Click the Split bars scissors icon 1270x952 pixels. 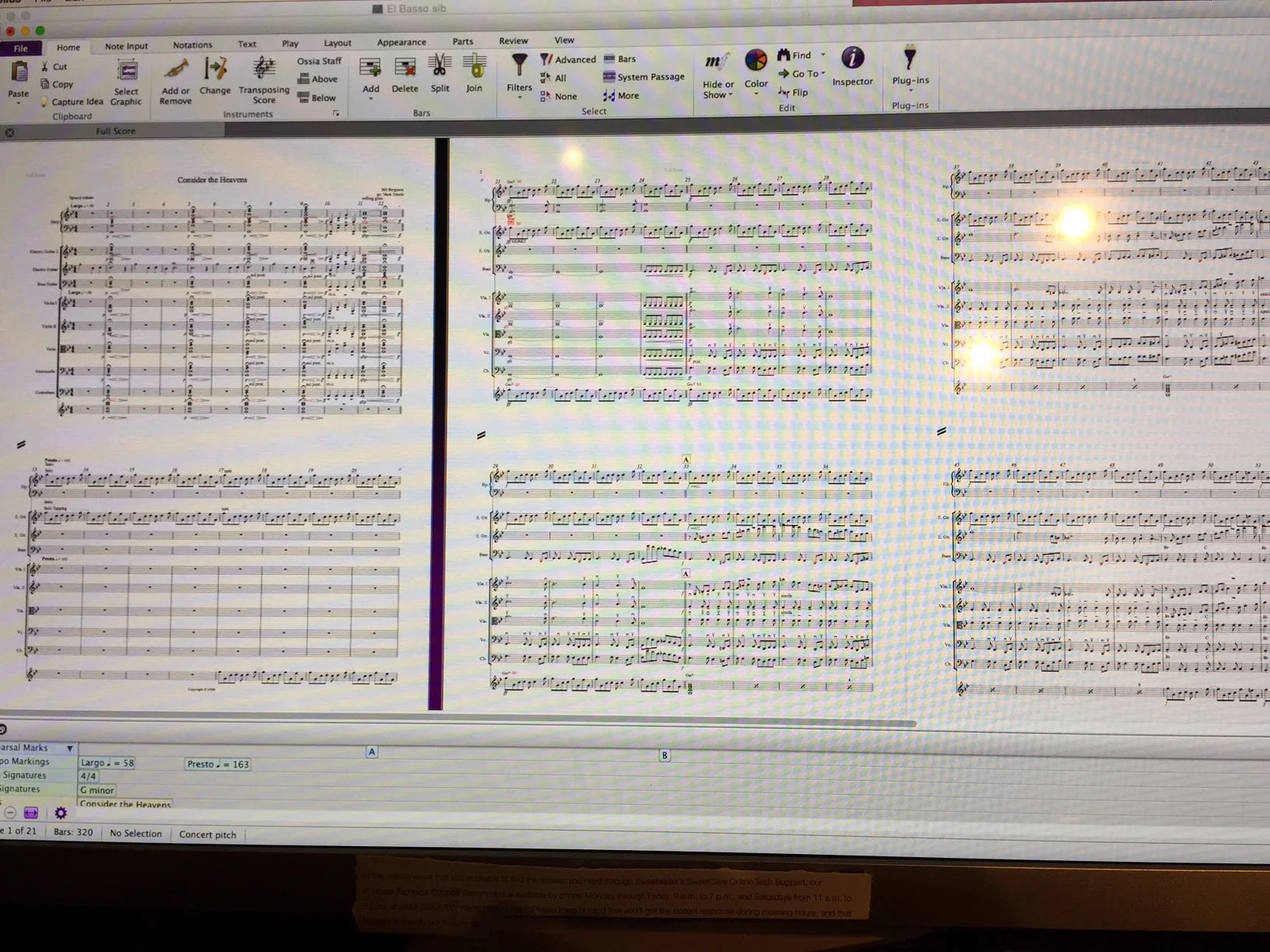(440, 66)
